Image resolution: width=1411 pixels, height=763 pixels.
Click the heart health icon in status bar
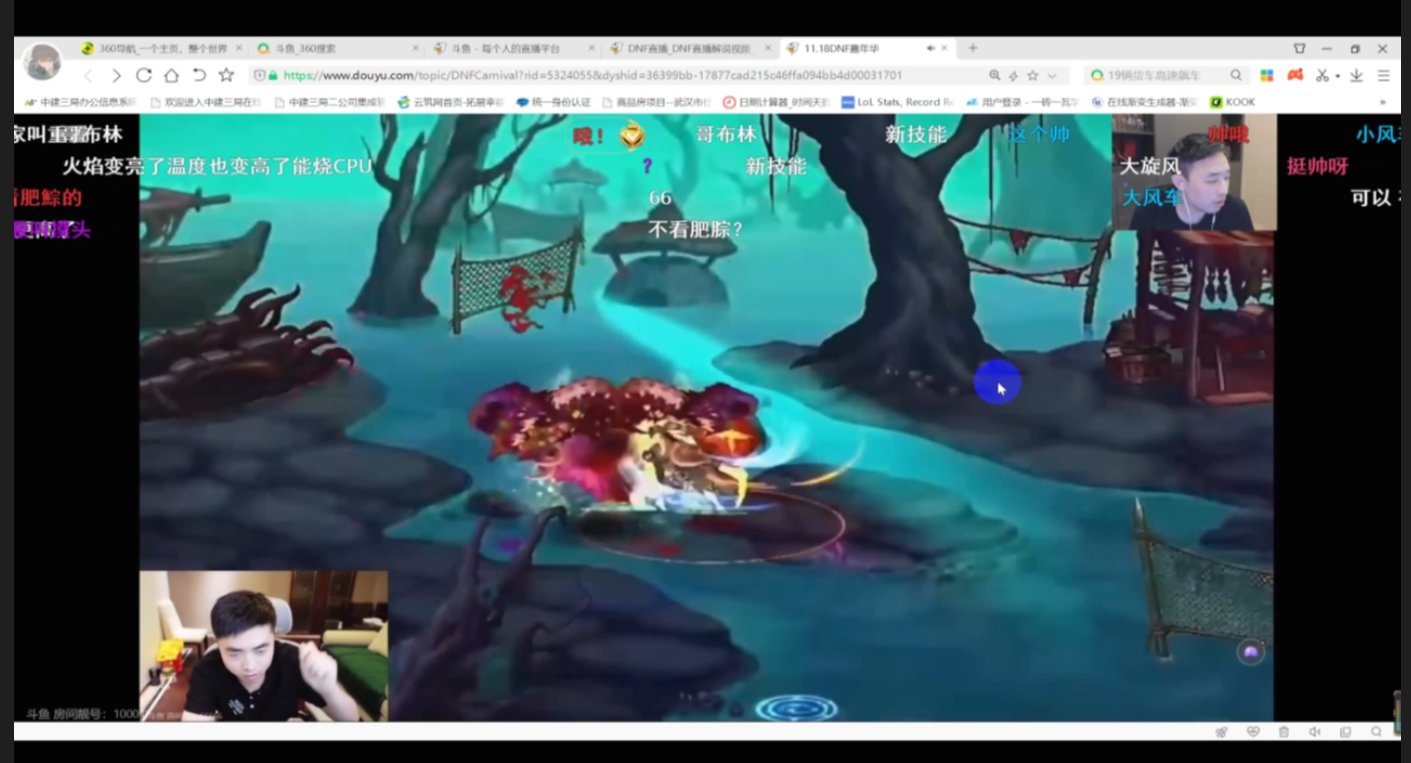1253,732
